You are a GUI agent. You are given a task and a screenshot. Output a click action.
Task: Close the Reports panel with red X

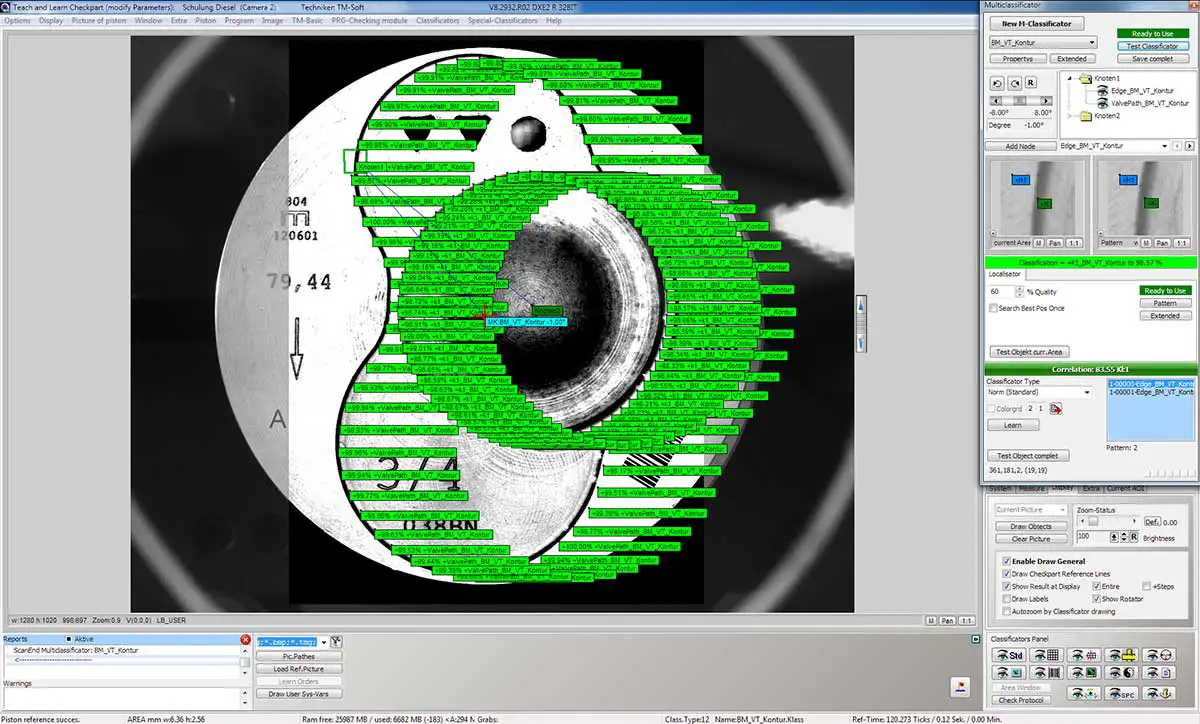(245, 639)
